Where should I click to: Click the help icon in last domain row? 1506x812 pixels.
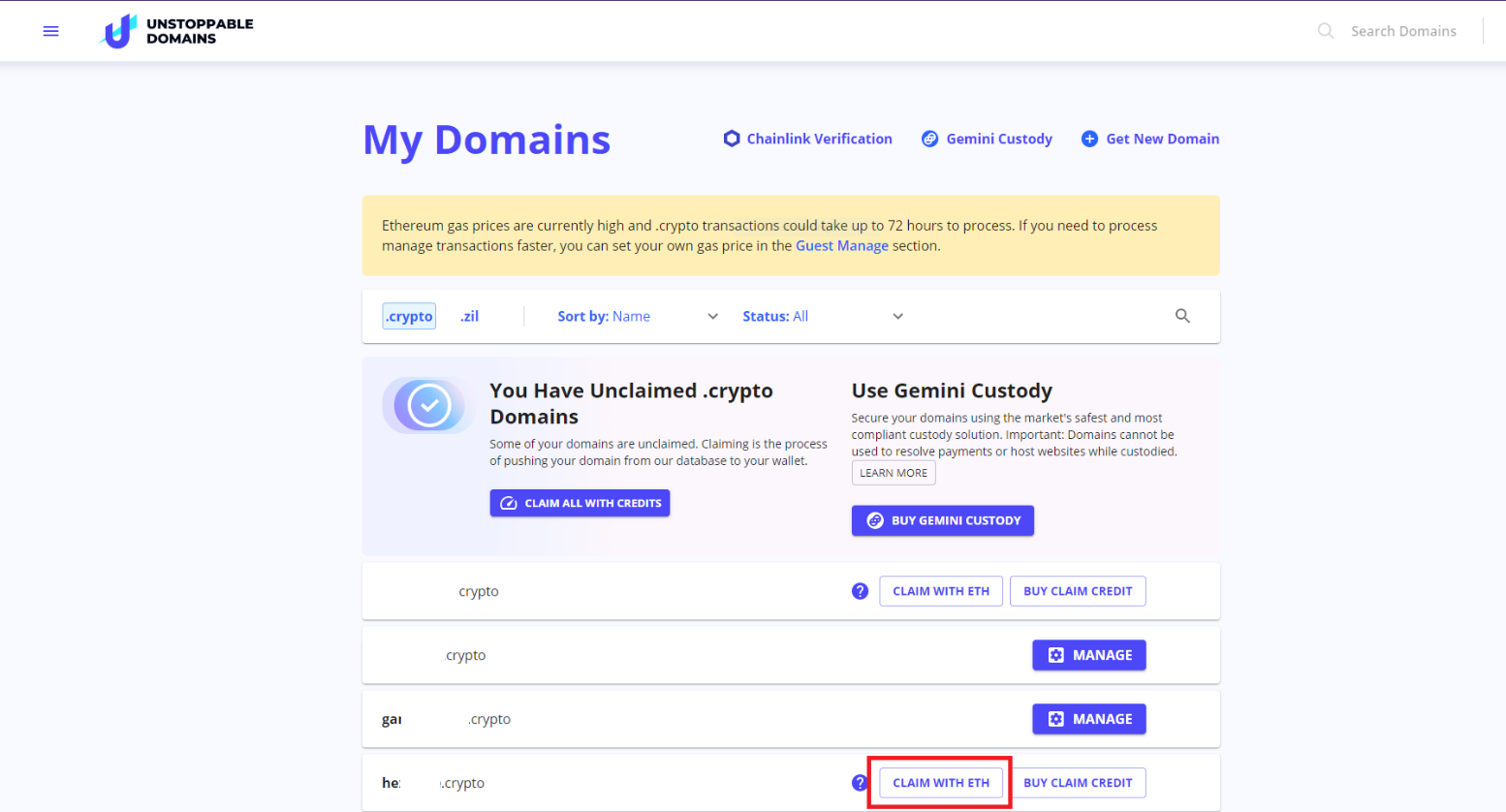859,783
